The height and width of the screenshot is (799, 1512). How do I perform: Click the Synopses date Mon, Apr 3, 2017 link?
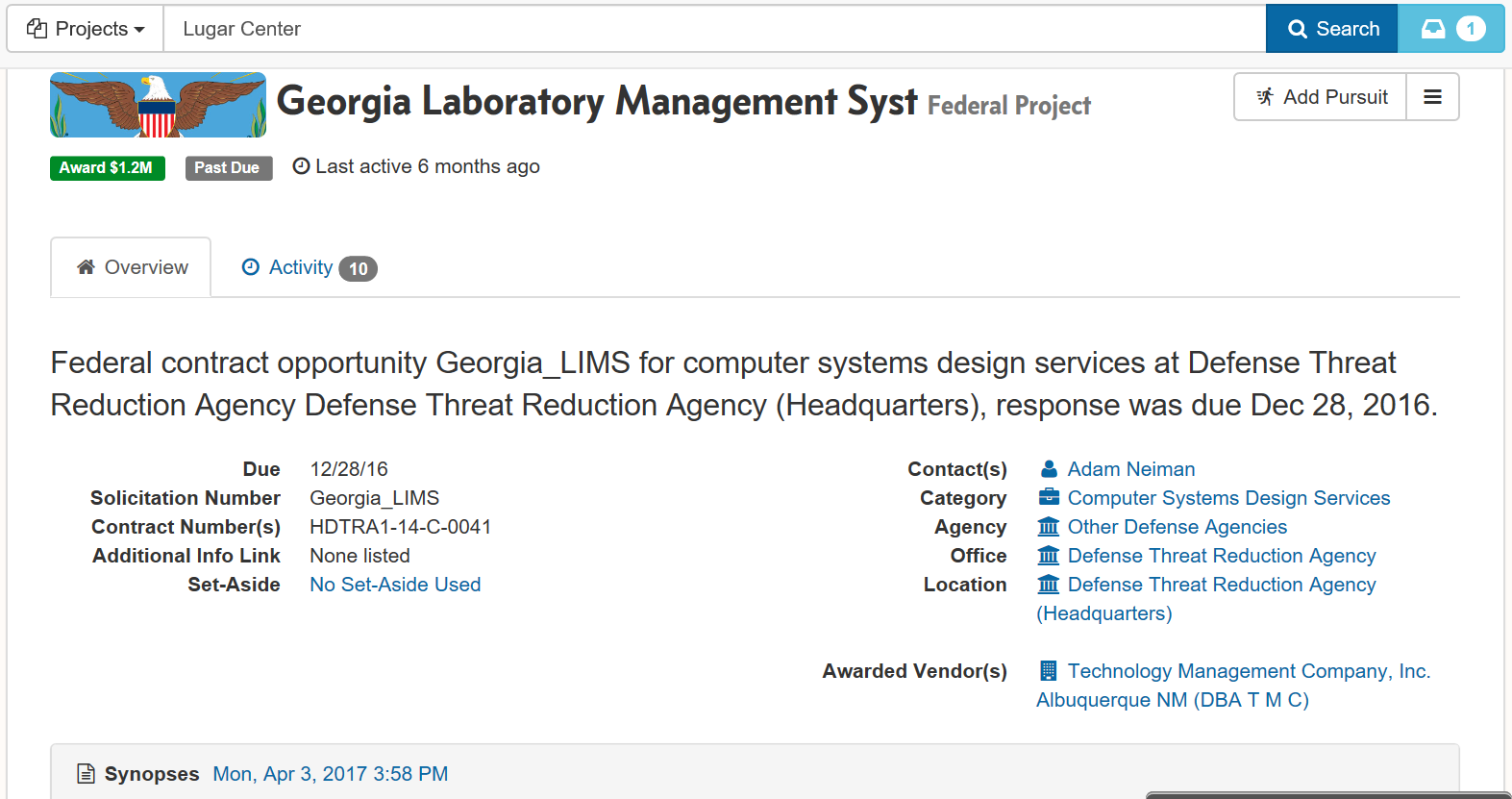click(x=330, y=774)
